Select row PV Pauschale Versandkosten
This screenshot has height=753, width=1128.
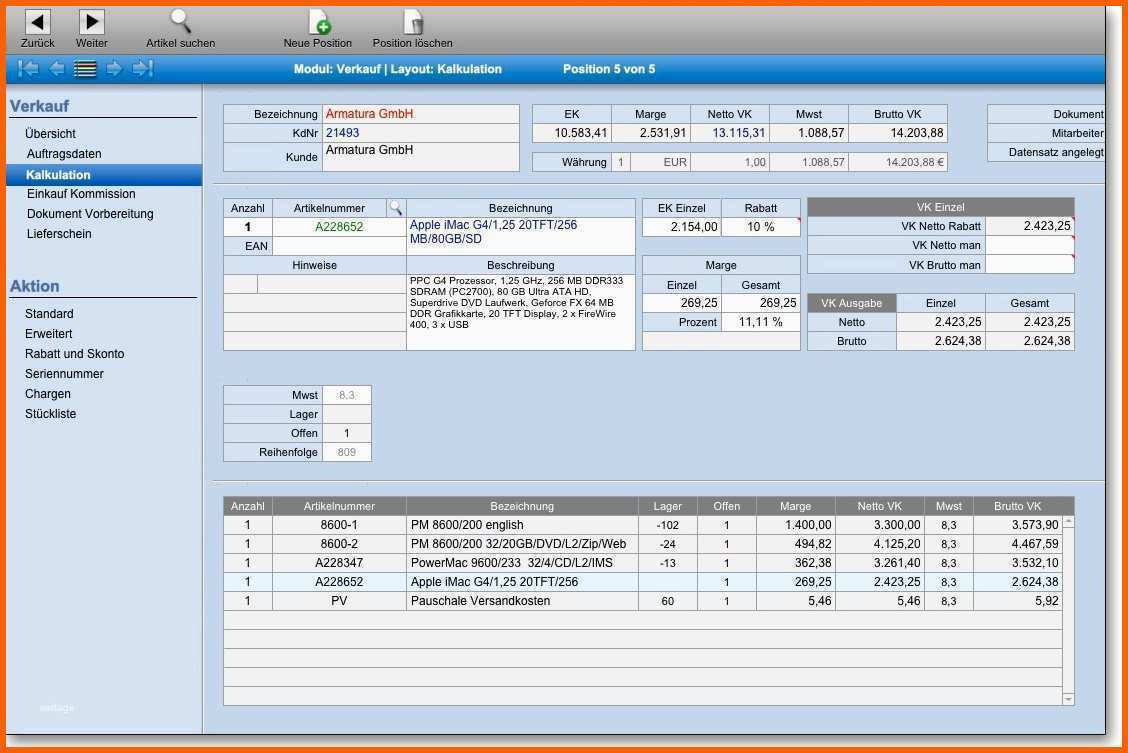click(642, 601)
